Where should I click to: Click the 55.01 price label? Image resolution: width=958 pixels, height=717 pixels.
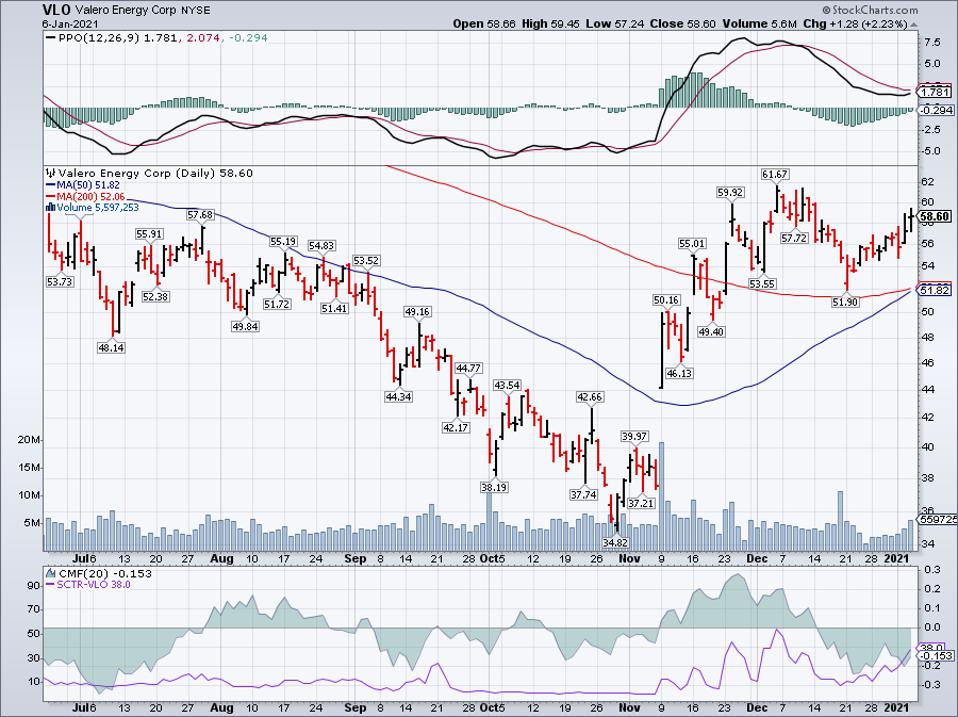pyautogui.click(x=692, y=244)
